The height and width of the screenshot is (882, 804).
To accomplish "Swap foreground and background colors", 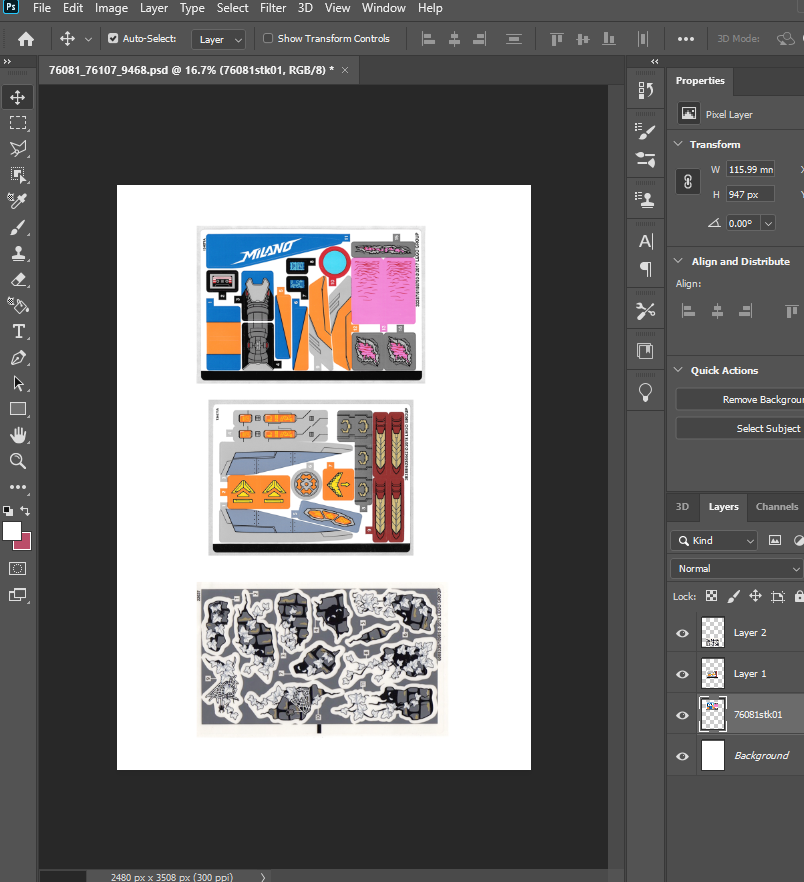I will (x=25, y=511).
